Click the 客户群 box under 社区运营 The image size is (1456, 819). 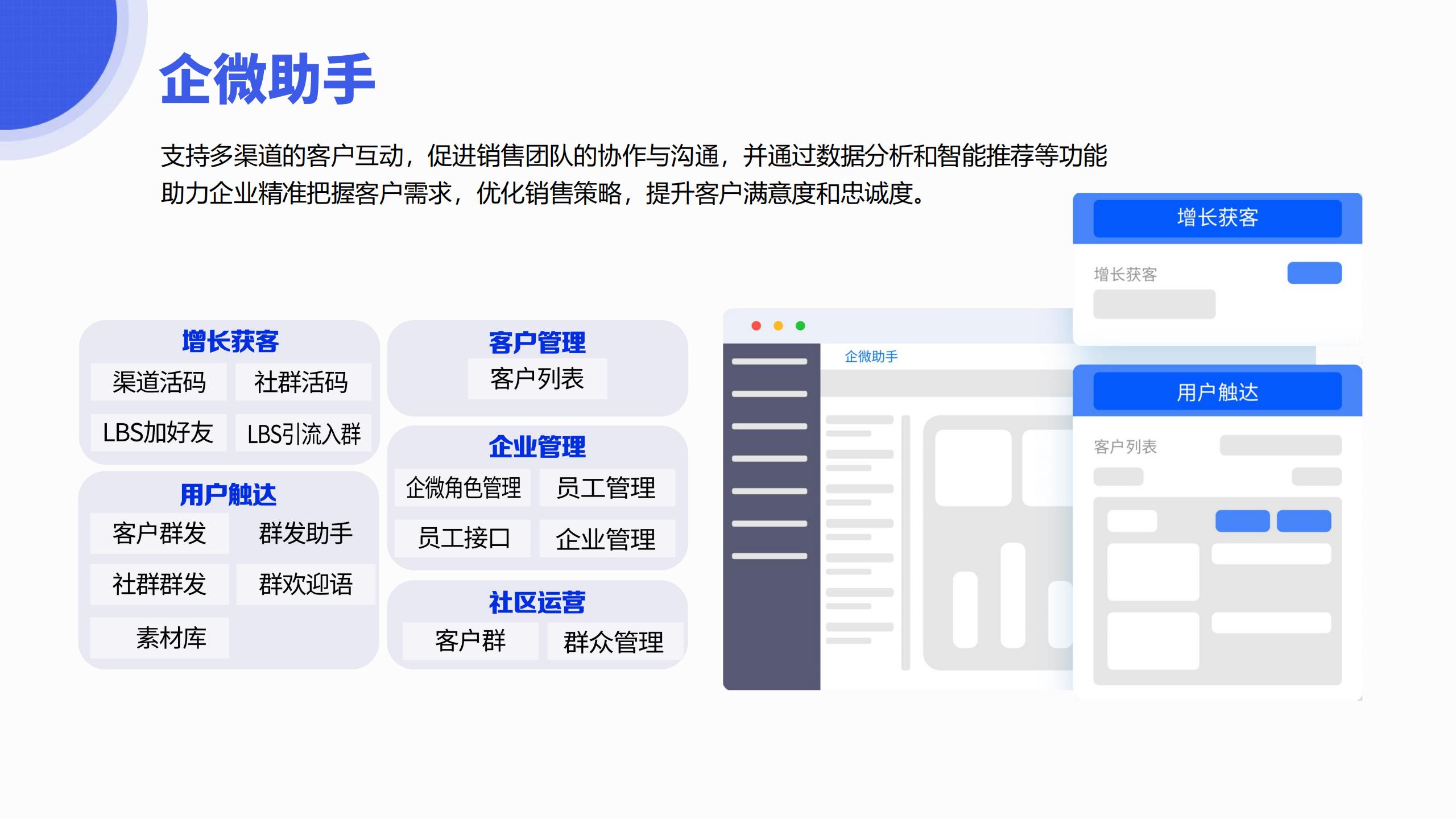click(x=470, y=641)
